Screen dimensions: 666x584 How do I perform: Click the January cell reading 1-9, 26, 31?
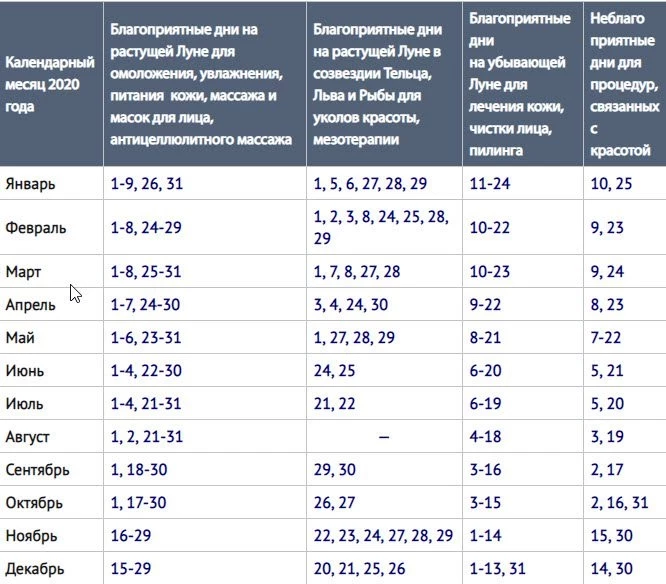coord(148,184)
